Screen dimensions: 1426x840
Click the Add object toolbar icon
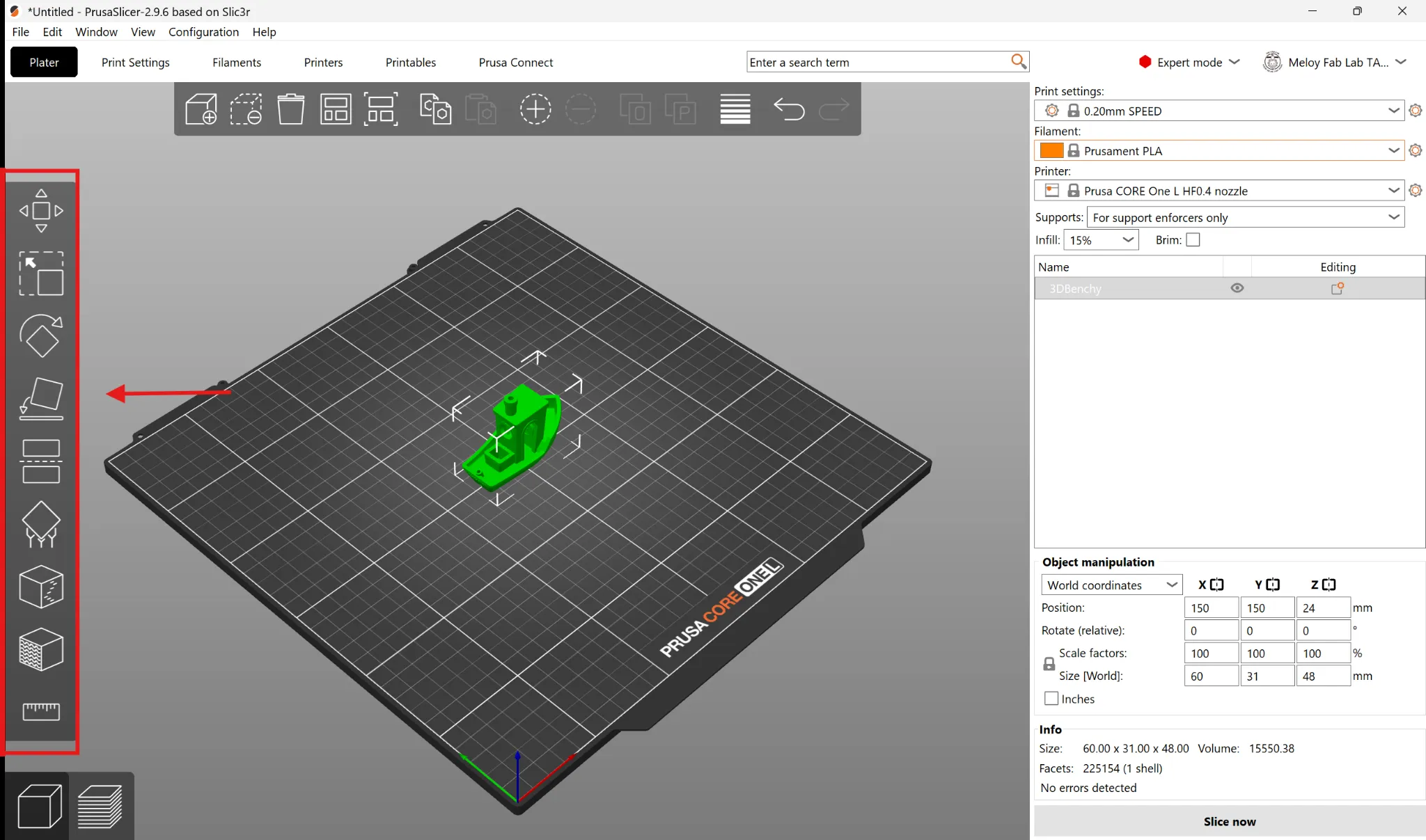click(201, 109)
